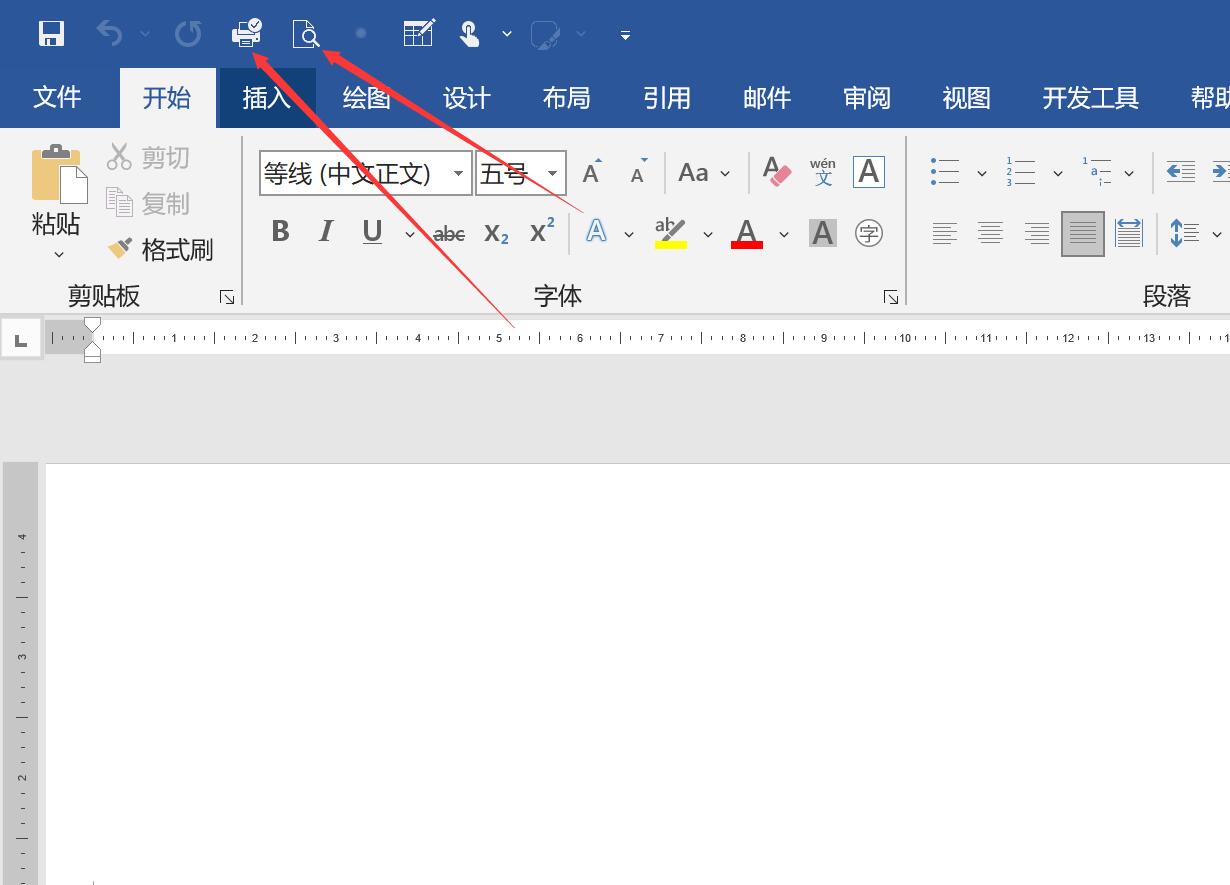Toggle italic formatting
The image size is (1230, 885).
326,232
